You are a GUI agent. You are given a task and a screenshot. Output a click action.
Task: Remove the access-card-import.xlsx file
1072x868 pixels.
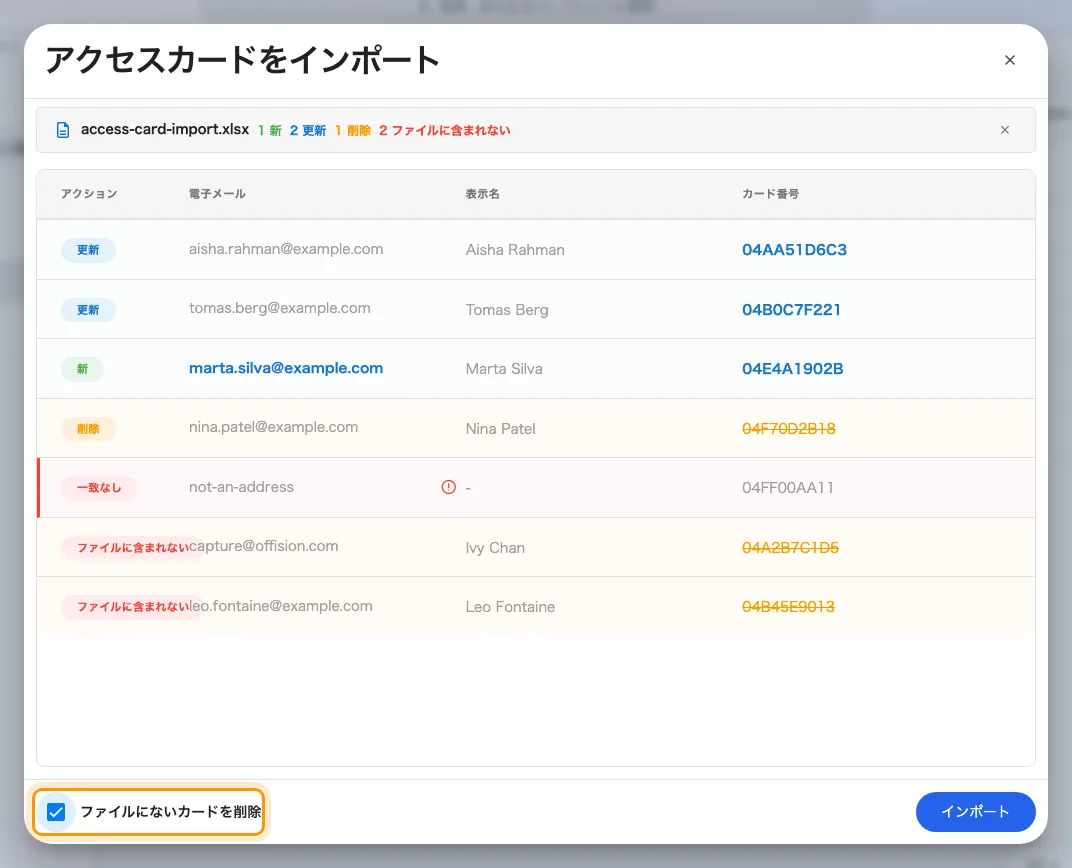(1004, 130)
